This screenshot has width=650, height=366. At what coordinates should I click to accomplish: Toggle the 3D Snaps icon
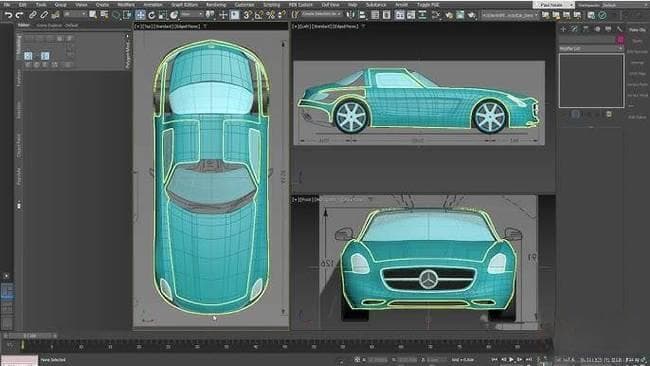[x=247, y=15]
